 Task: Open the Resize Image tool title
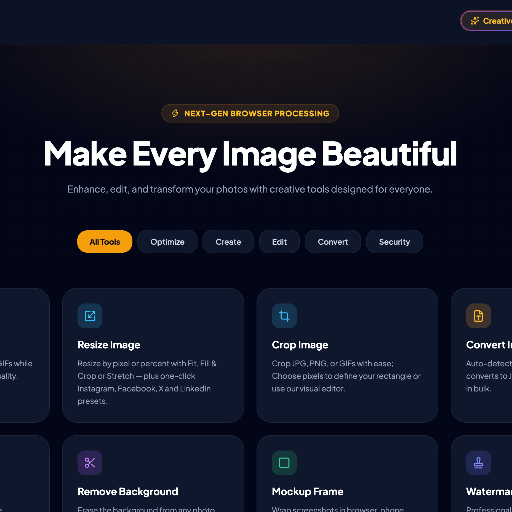tap(109, 345)
